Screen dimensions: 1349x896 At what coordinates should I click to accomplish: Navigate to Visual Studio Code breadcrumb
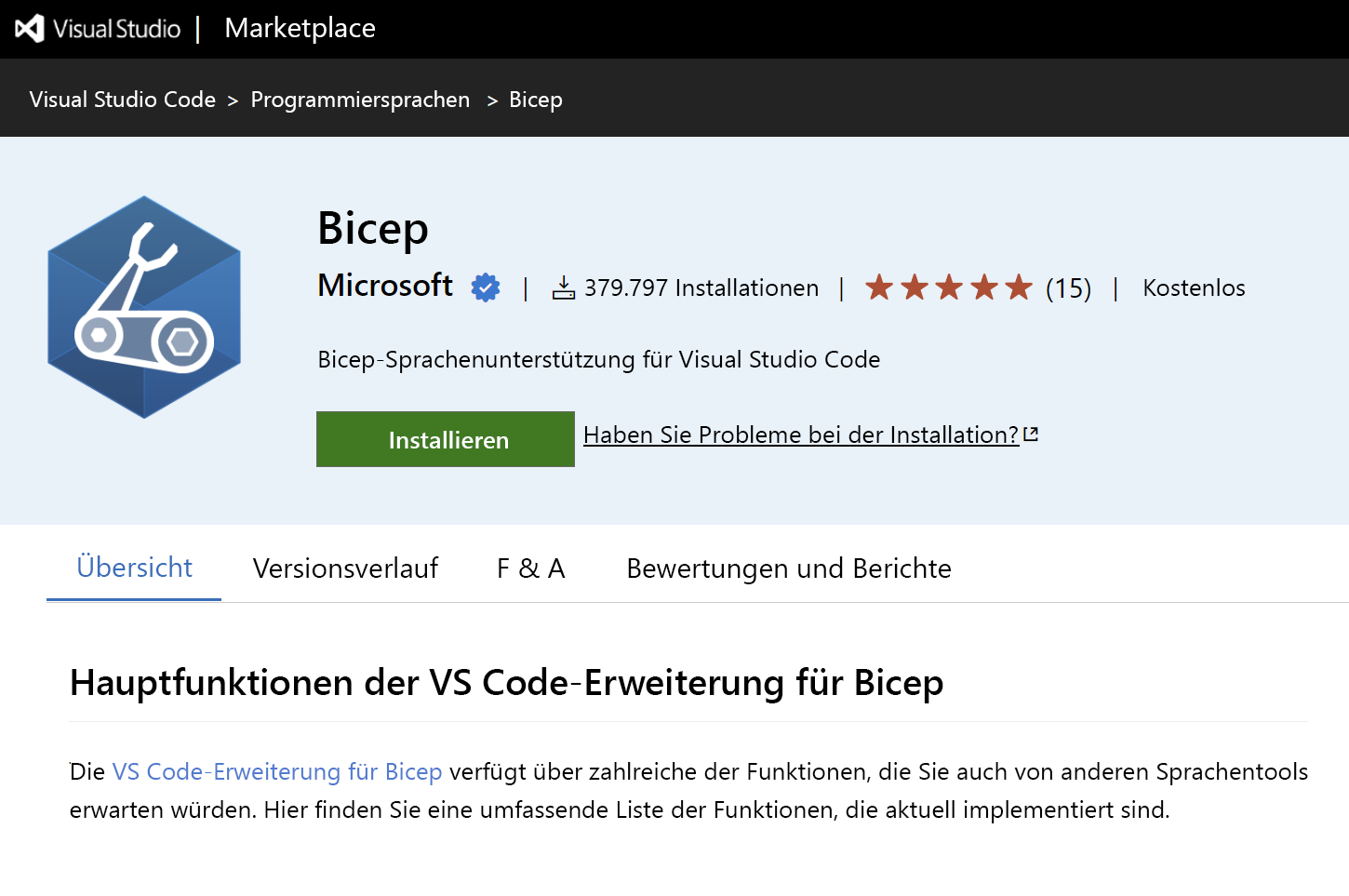[x=122, y=99]
